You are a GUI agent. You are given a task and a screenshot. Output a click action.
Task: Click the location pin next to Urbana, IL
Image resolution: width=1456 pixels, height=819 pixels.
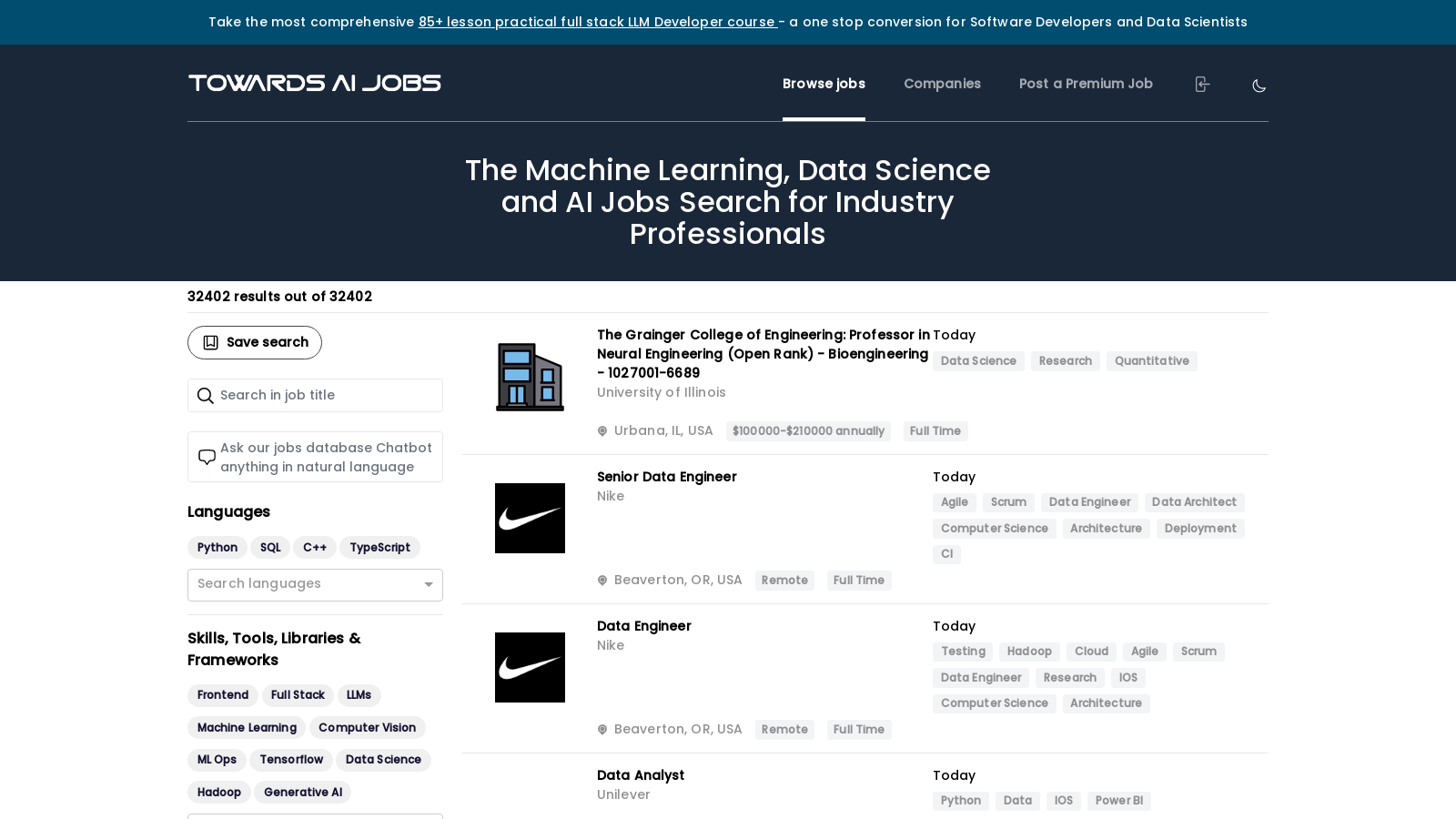[602, 431]
